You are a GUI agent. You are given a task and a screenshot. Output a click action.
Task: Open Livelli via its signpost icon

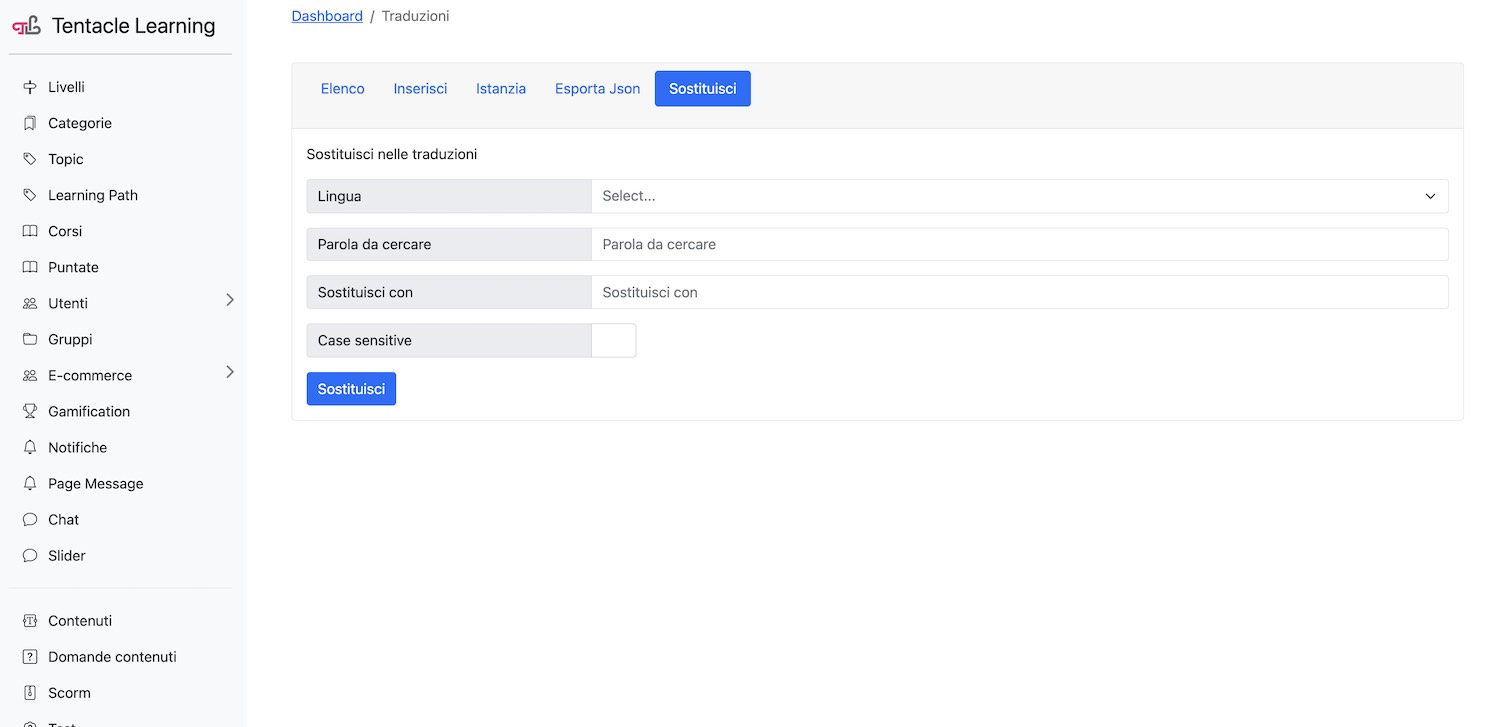pyautogui.click(x=30, y=87)
